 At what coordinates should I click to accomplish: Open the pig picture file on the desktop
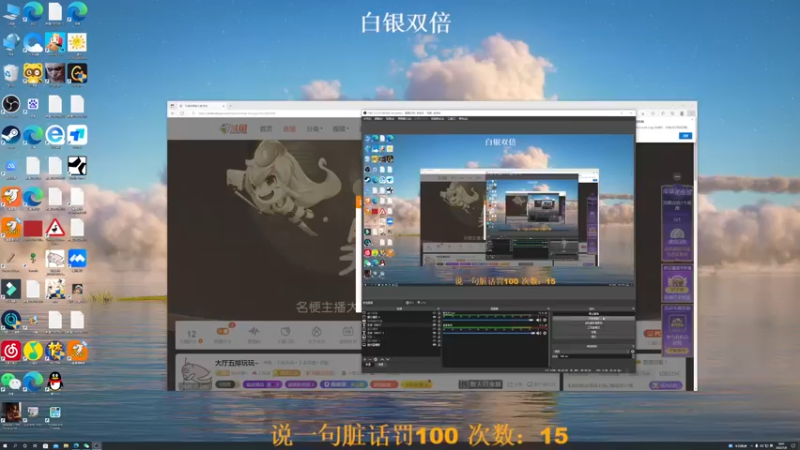click(x=55, y=258)
